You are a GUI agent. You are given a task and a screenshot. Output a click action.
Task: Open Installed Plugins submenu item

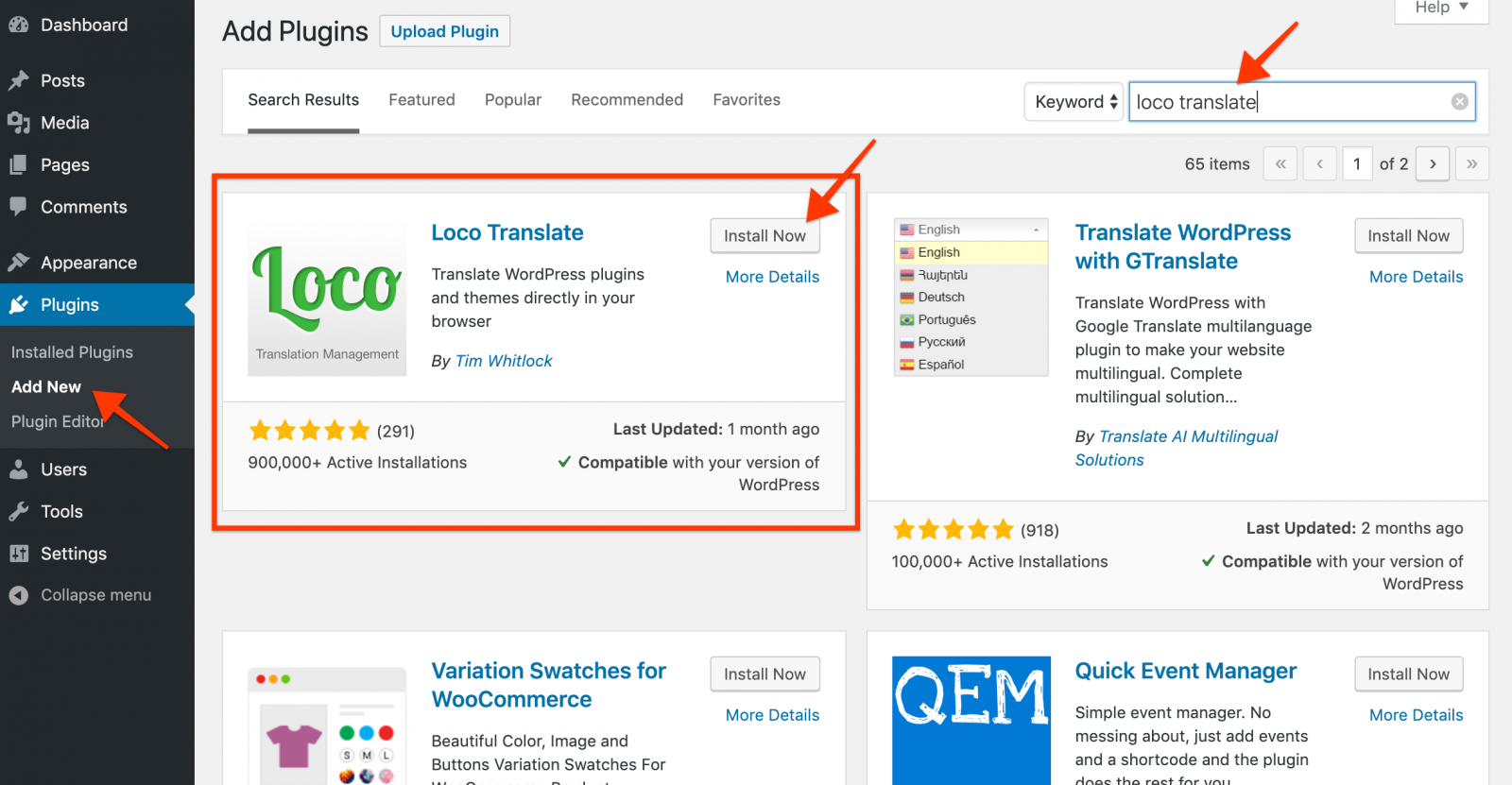point(72,352)
